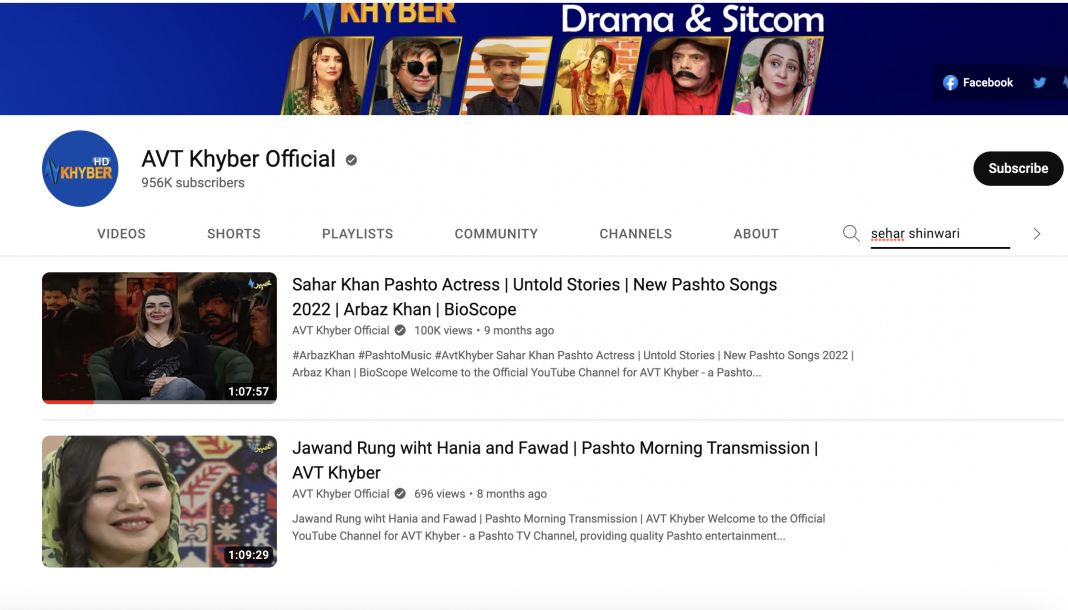Open the Facebook link in banner
1068x610 pixels.
pos(978,83)
